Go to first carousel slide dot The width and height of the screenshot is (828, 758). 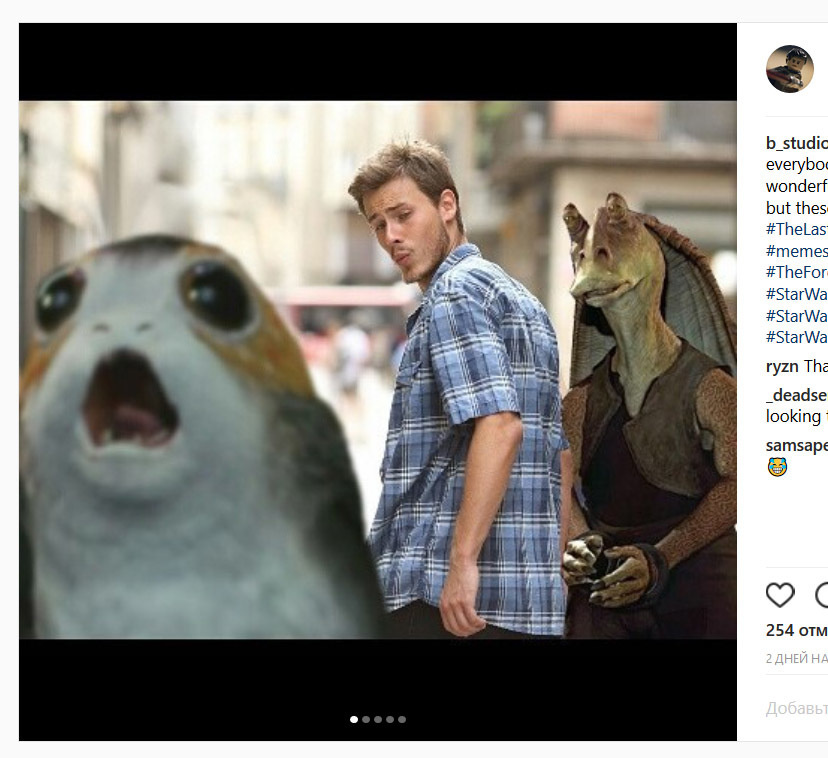coord(354,719)
